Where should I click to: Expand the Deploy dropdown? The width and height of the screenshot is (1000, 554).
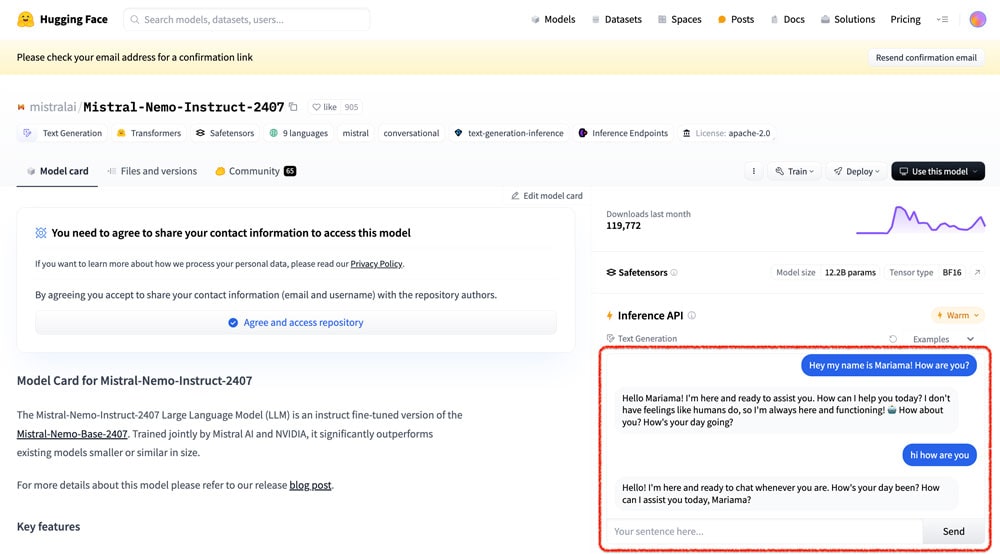coord(857,171)
